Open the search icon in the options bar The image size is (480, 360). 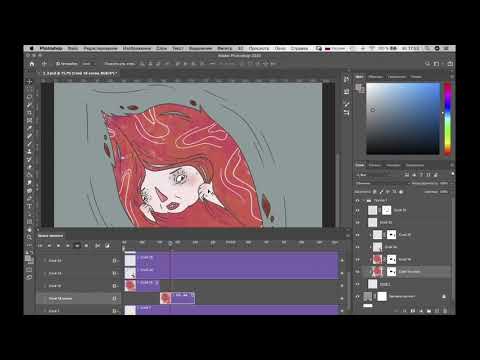click(x=428, y=64)
